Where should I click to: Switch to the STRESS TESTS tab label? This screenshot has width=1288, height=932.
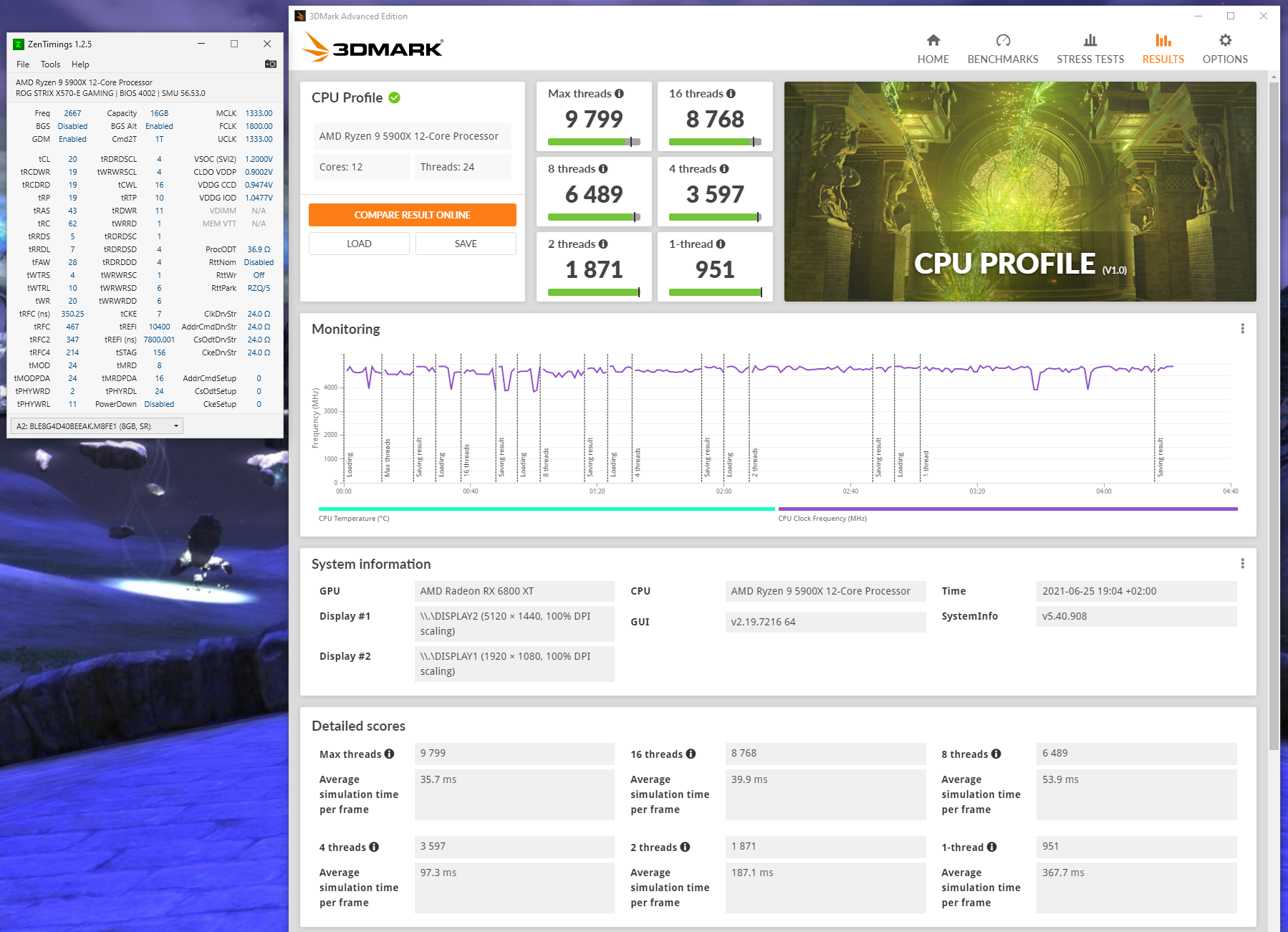click(x=1090, y=59)
